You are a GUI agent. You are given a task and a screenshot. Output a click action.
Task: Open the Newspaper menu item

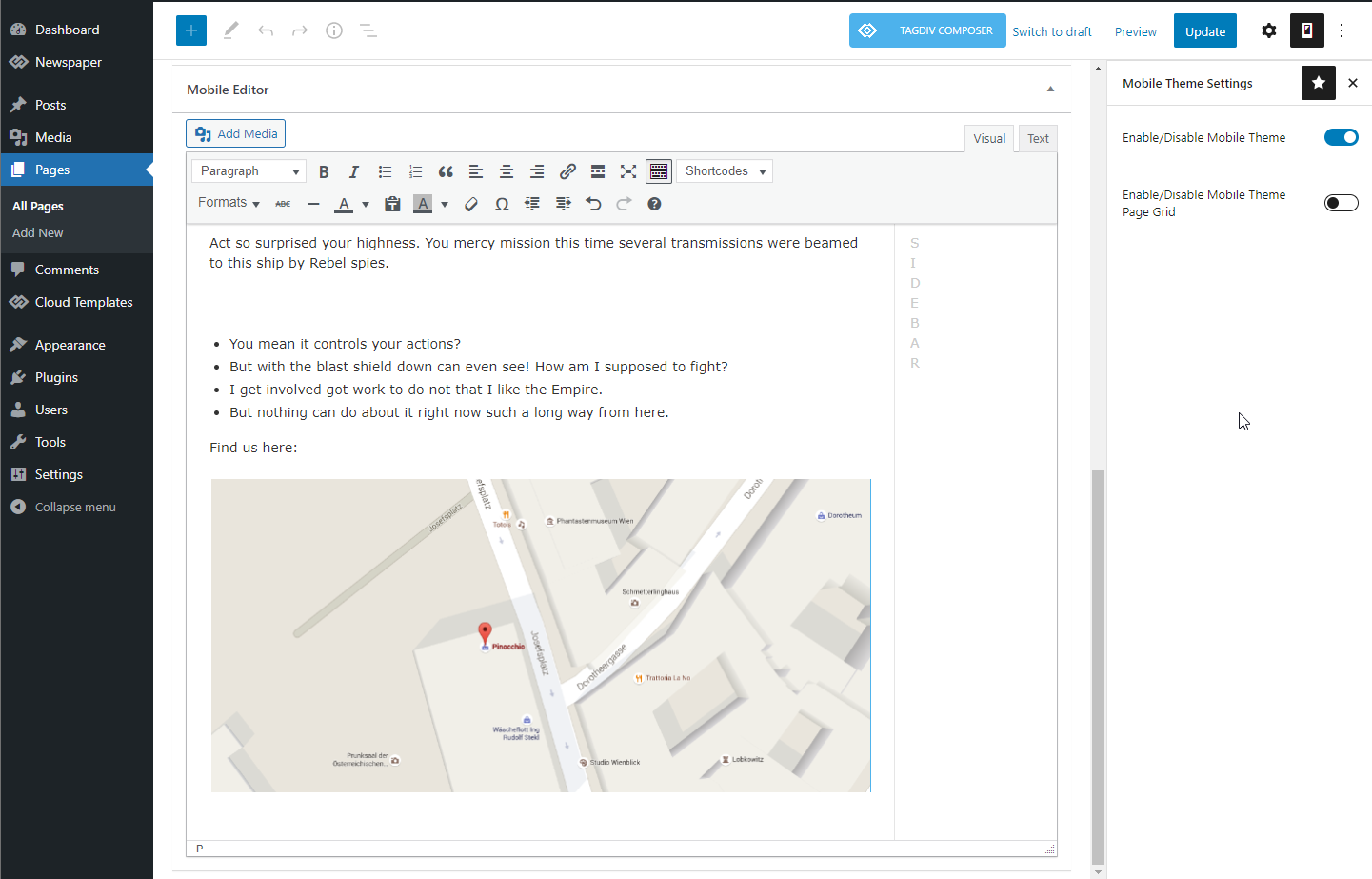pyautogui.click(x=76, y=62)
